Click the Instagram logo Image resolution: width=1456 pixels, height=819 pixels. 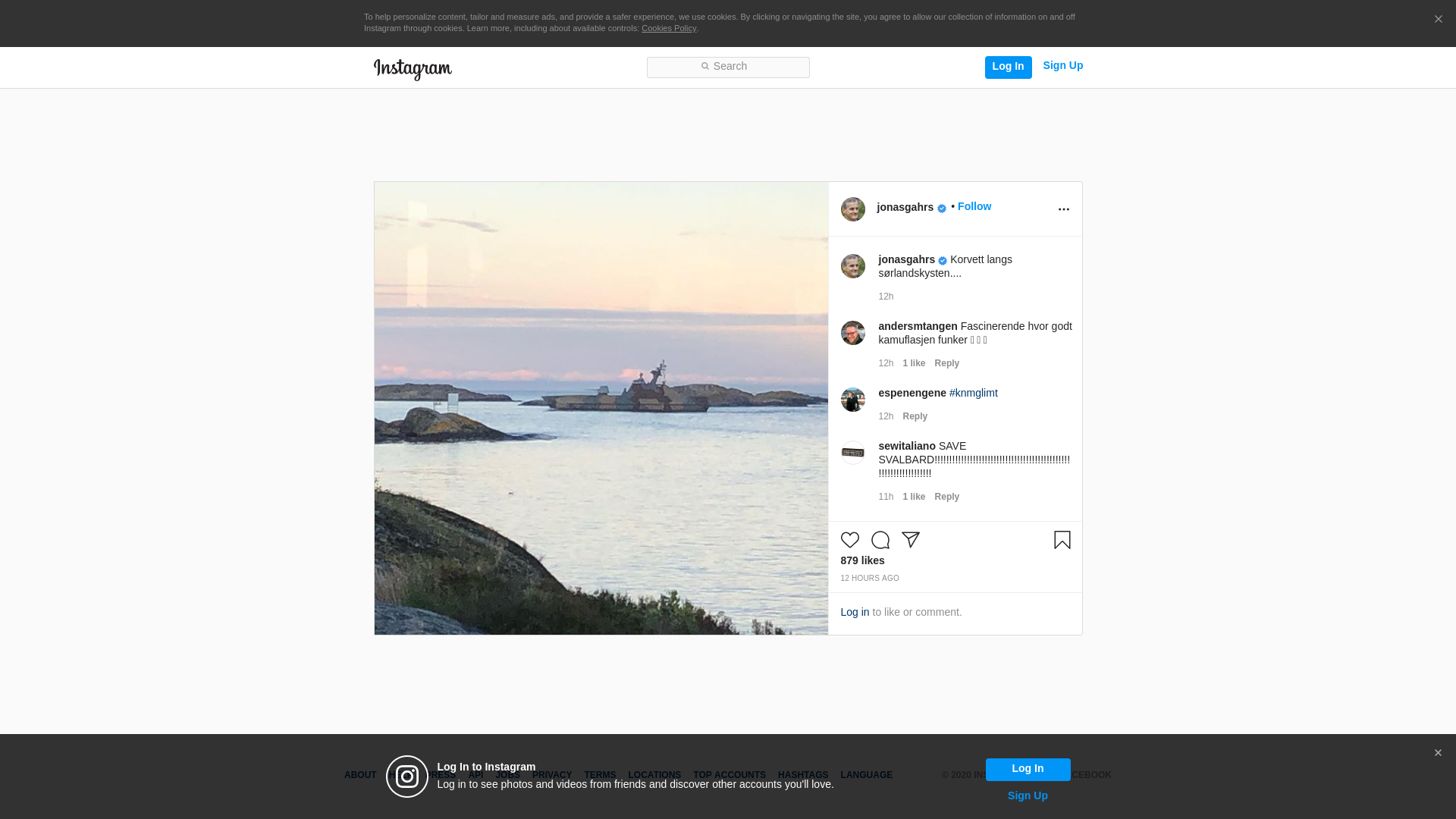tap(413, 70)
